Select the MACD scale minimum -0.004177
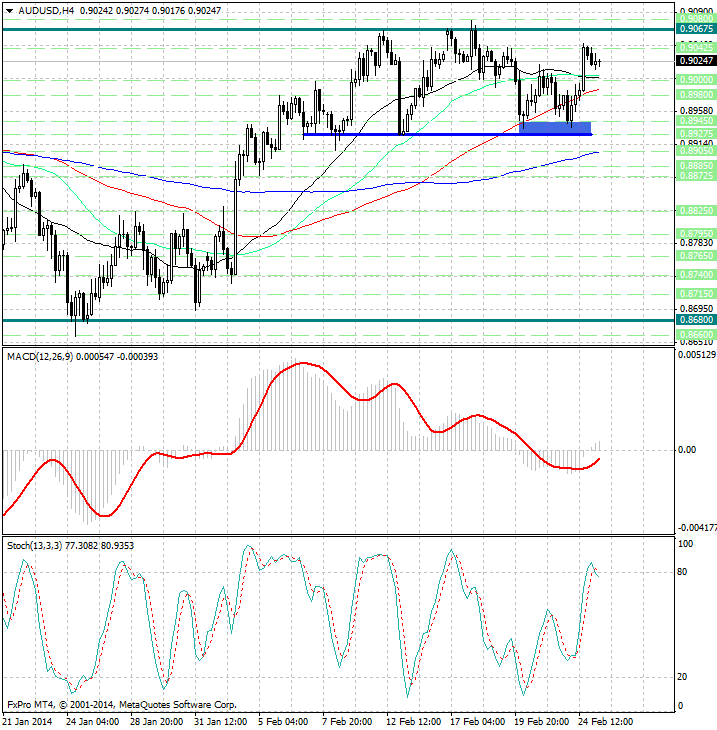Screen dimensions: 717x730 pos(697,527)
